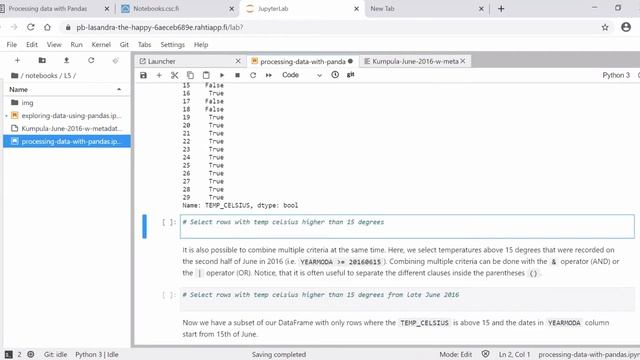Screen dimensions: 640x360
Task: Open the Help menu
Action: (201, 44)
